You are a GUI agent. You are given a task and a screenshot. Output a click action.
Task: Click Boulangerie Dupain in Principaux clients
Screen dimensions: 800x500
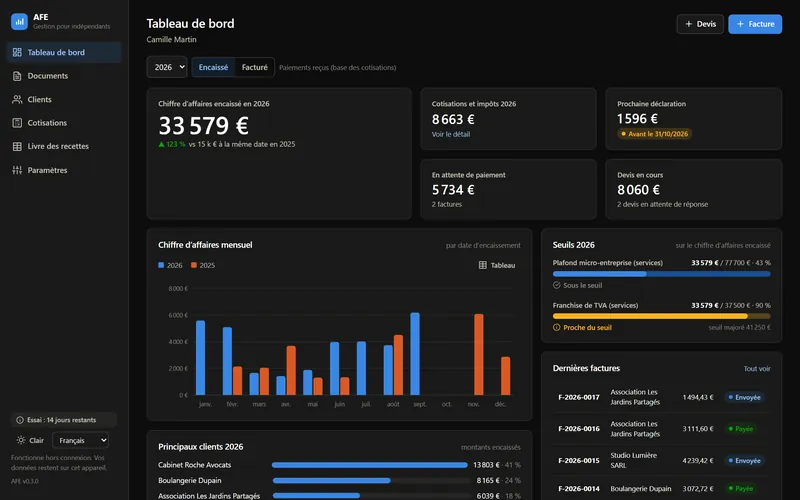[190, 481]
